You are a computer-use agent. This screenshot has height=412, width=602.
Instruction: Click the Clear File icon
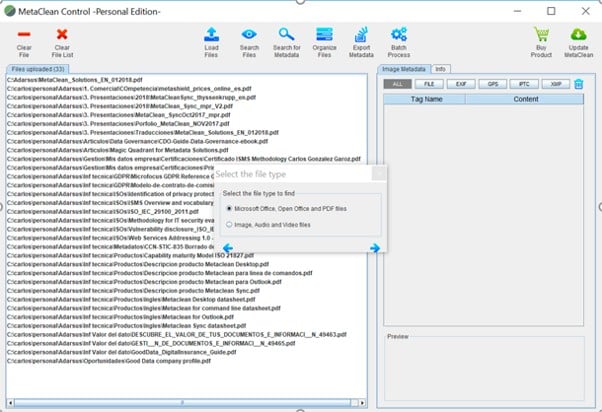tap(24, 34)
